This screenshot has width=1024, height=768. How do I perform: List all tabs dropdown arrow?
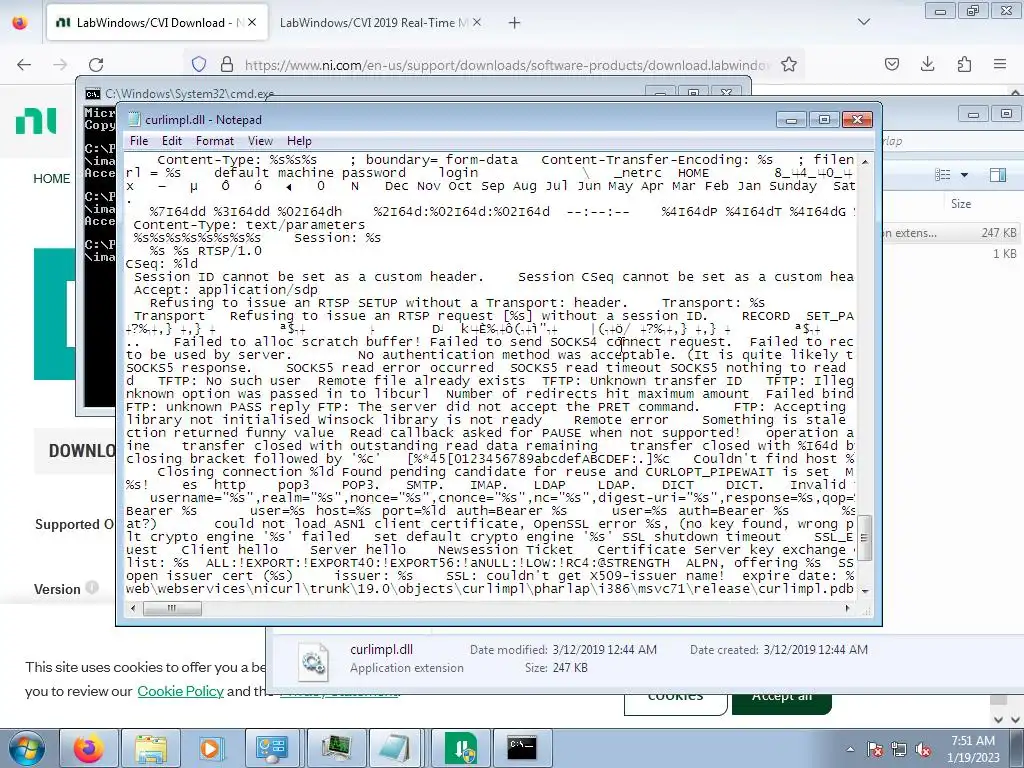click(864, 22)
